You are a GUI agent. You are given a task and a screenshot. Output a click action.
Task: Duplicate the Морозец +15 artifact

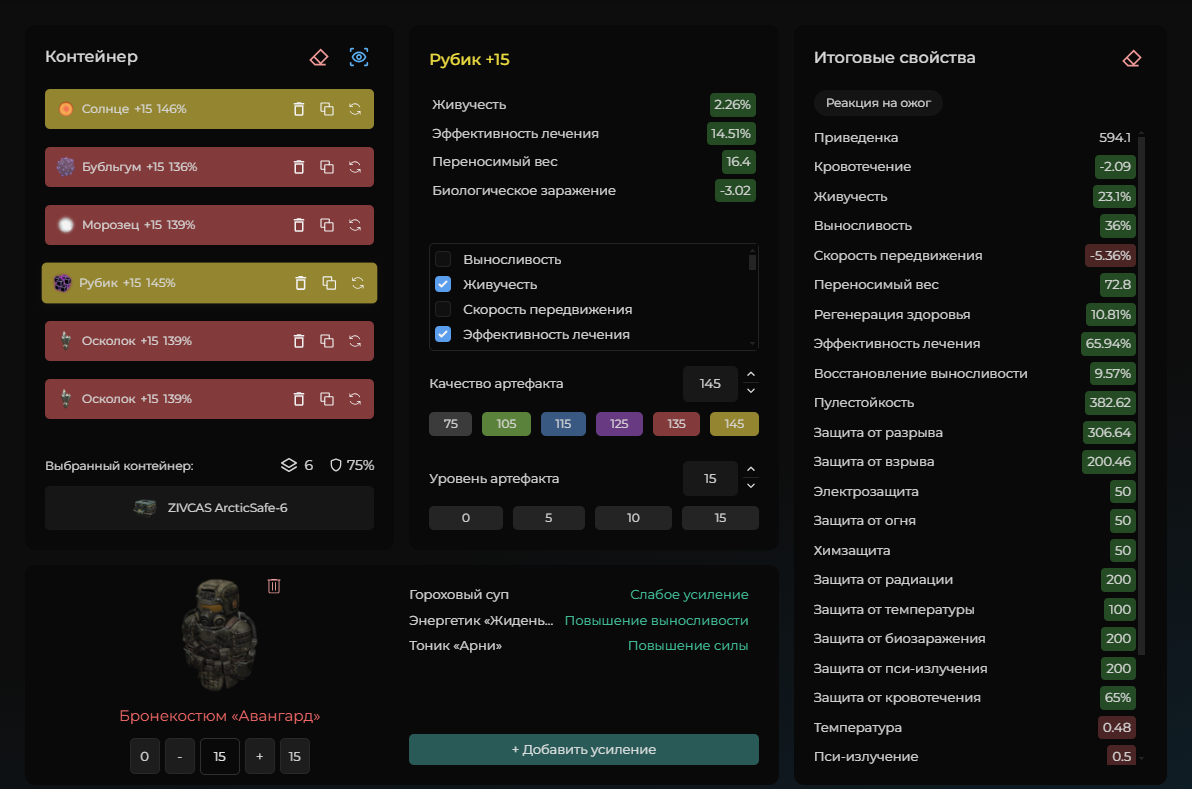tap(327, 225)
